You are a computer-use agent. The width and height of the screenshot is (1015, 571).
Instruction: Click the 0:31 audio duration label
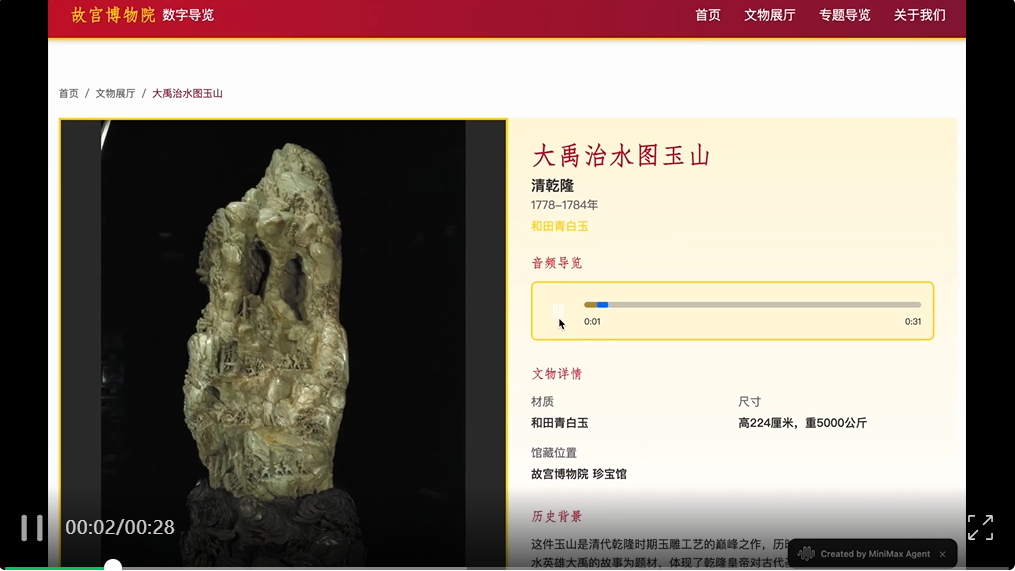913,321
